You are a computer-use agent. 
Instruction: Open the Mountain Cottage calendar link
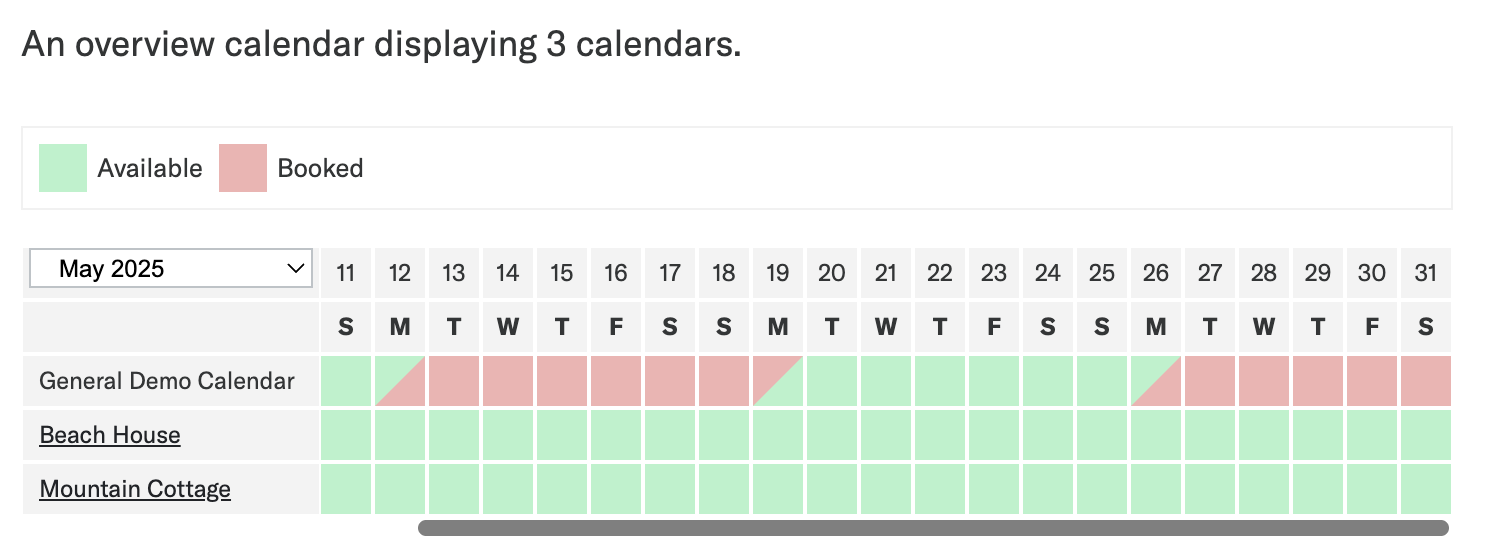[x=135, y=489]
